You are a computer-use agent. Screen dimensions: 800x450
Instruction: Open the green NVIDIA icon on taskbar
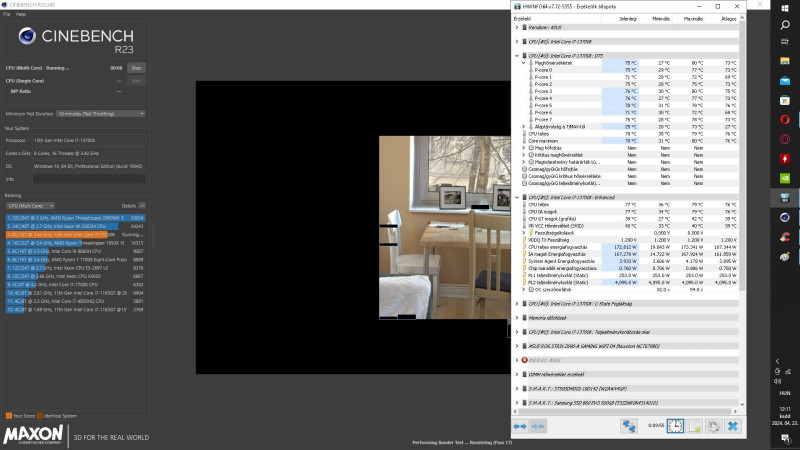pos(785,178)
